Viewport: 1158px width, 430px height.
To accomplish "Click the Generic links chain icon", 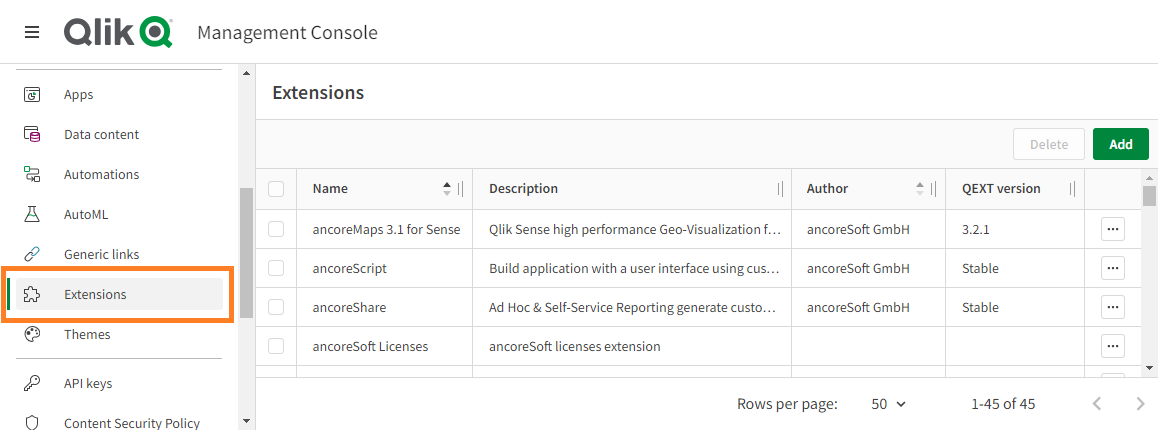I will coord(32,254).
